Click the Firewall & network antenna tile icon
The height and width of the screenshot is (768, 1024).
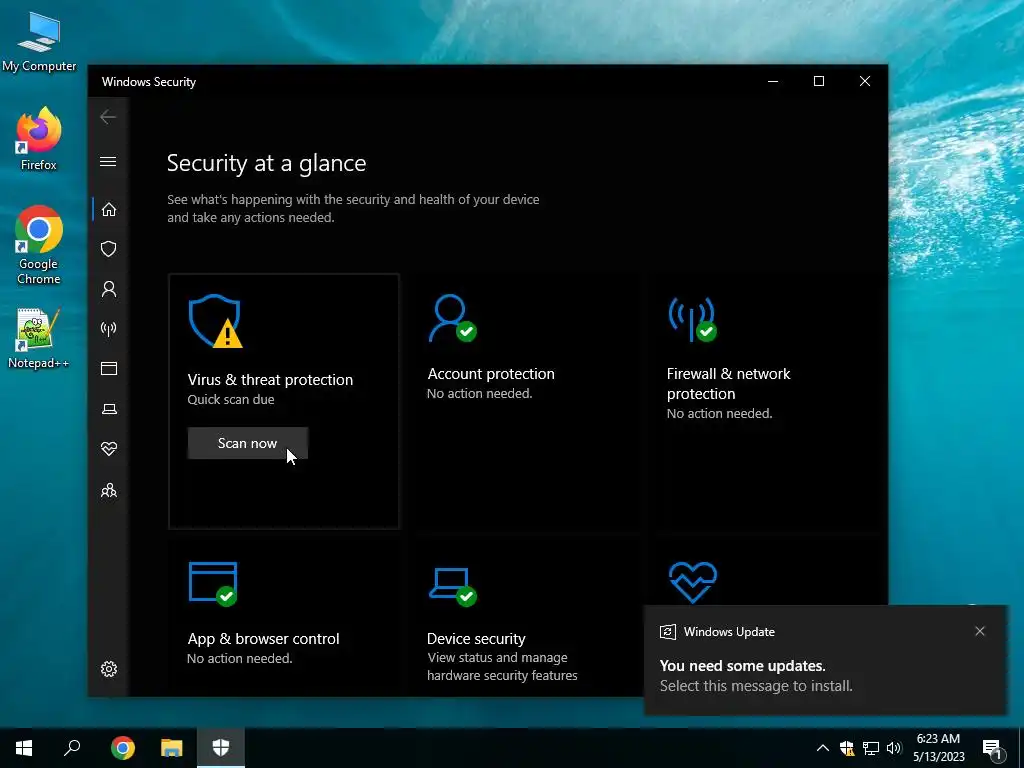coord(692,319)
